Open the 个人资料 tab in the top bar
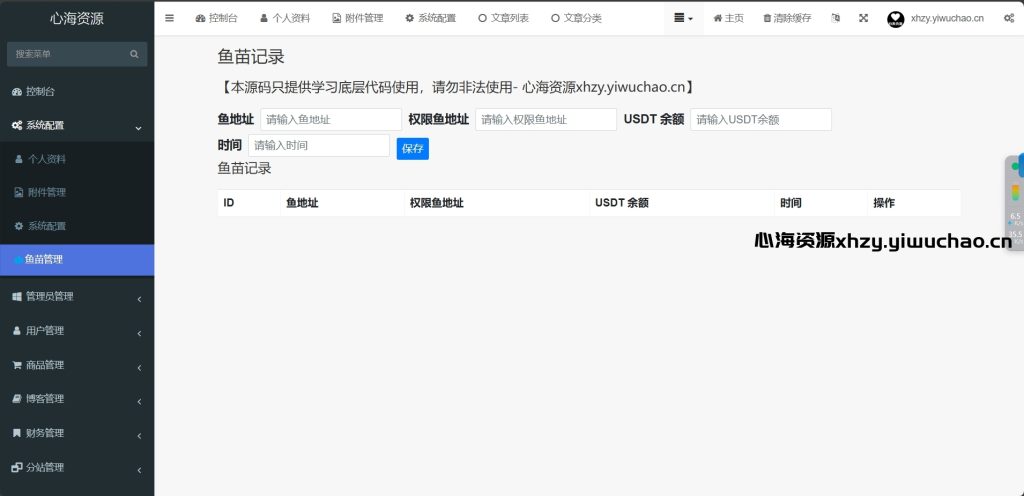1024x496 pixels. pos(284,18)
